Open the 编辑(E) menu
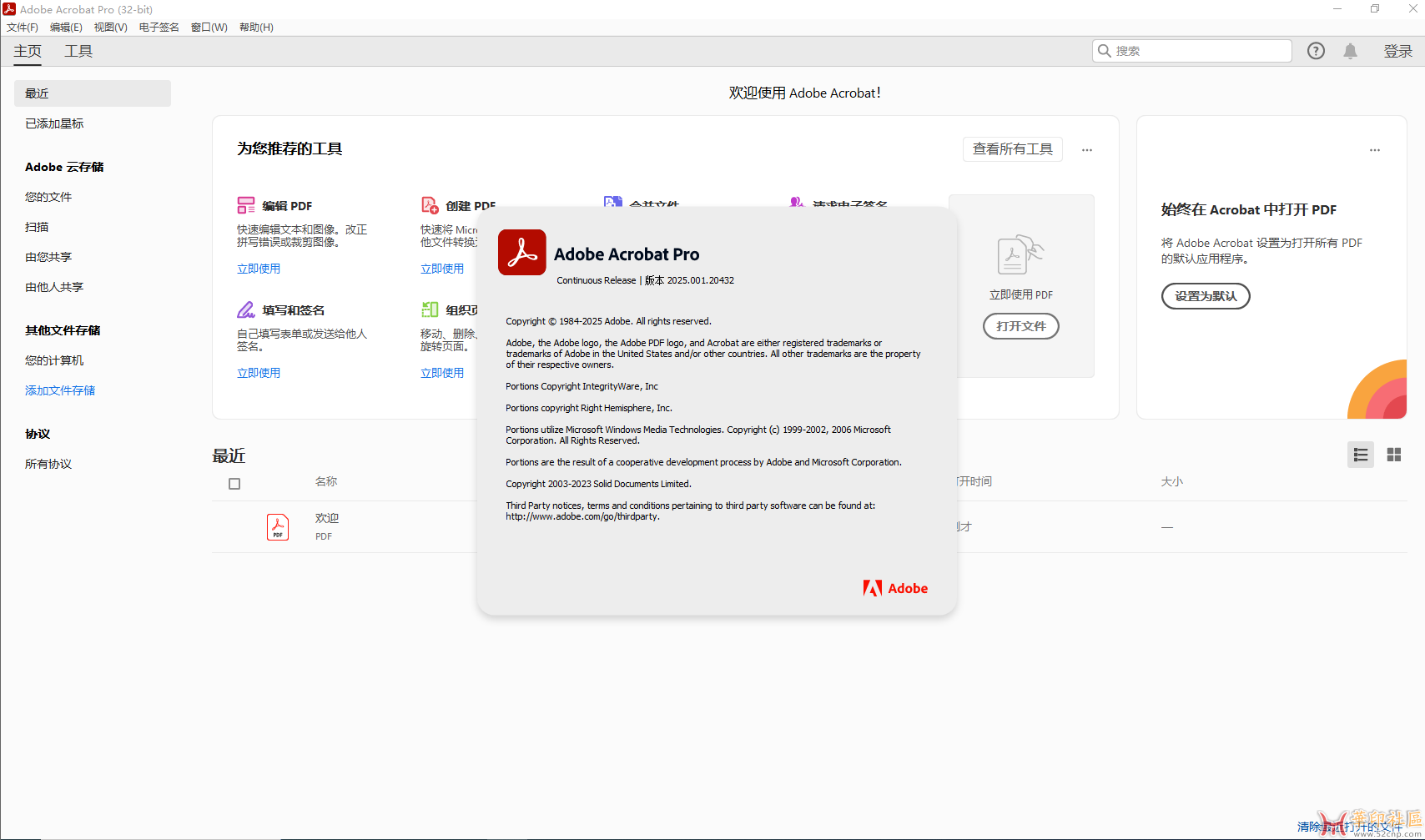 (66, 28)
